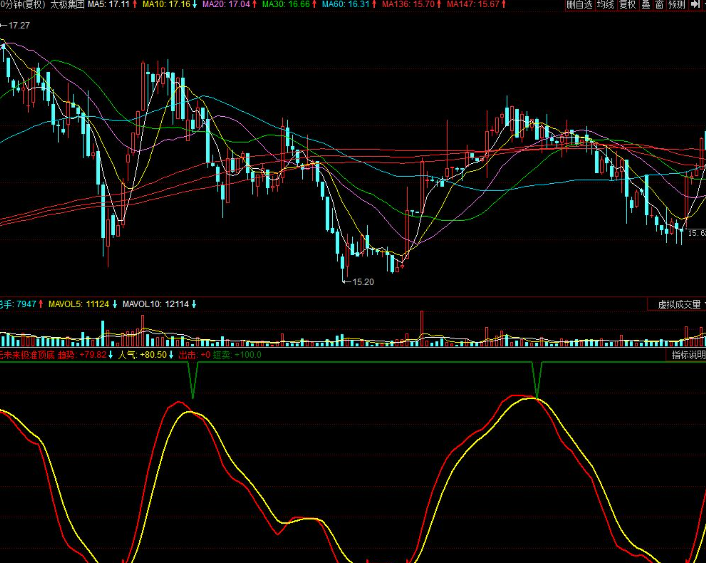The height and width of the screenshot is (563, 706).
Task: Select the MA5: 17.11 label
Action: tap(109, 5)
